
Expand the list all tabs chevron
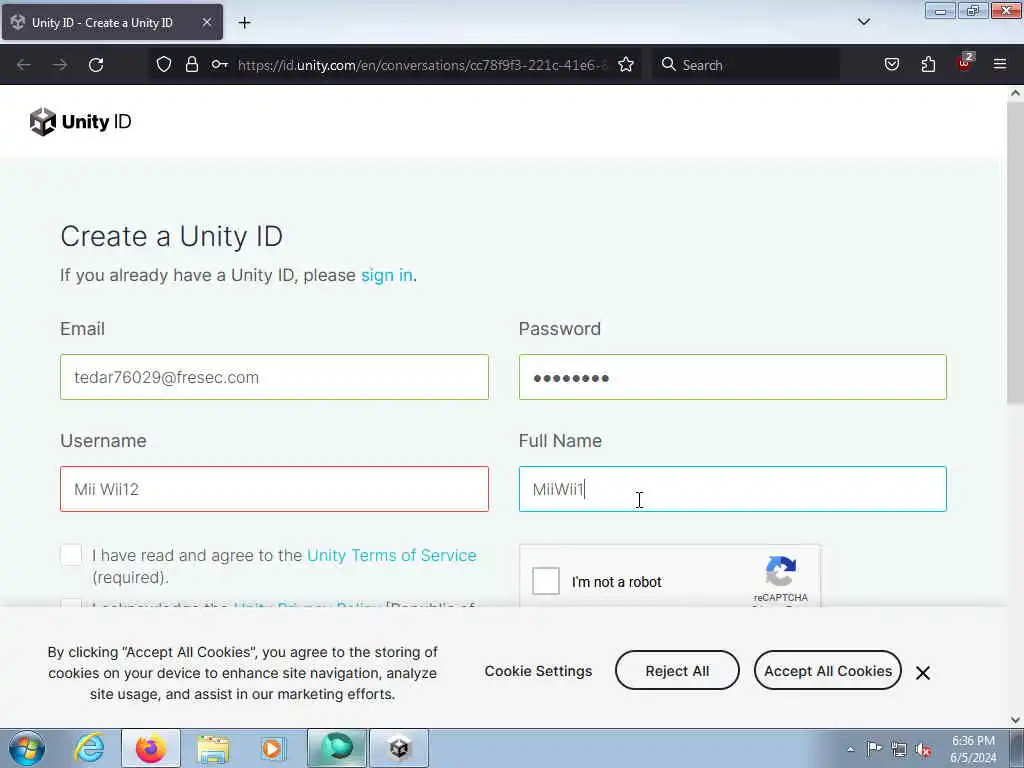(863, 22)
